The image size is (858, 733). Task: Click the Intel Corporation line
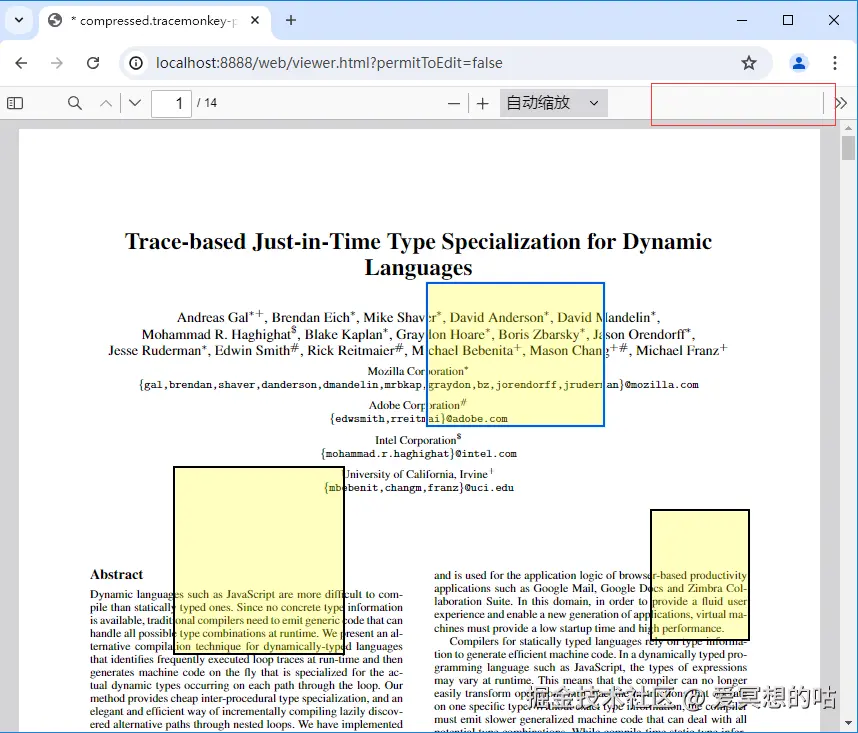[418, 440]
